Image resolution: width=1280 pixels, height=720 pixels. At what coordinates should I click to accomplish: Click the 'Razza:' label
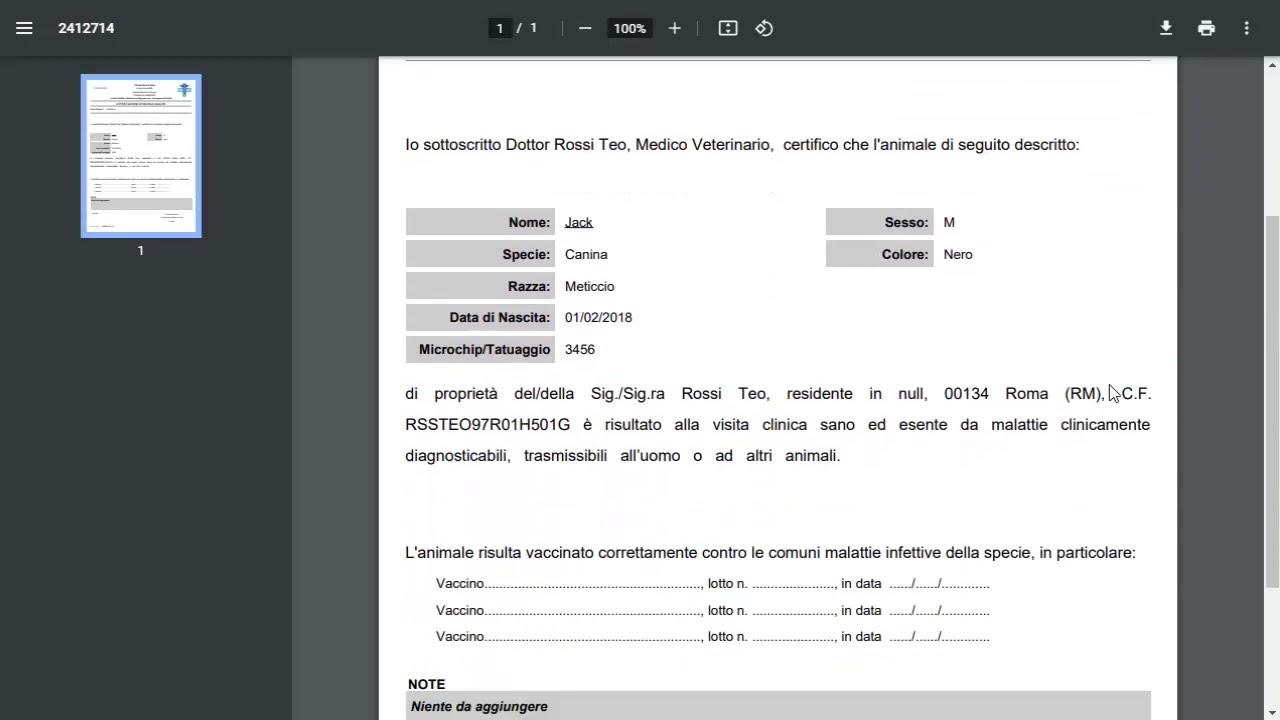(480, 286)
